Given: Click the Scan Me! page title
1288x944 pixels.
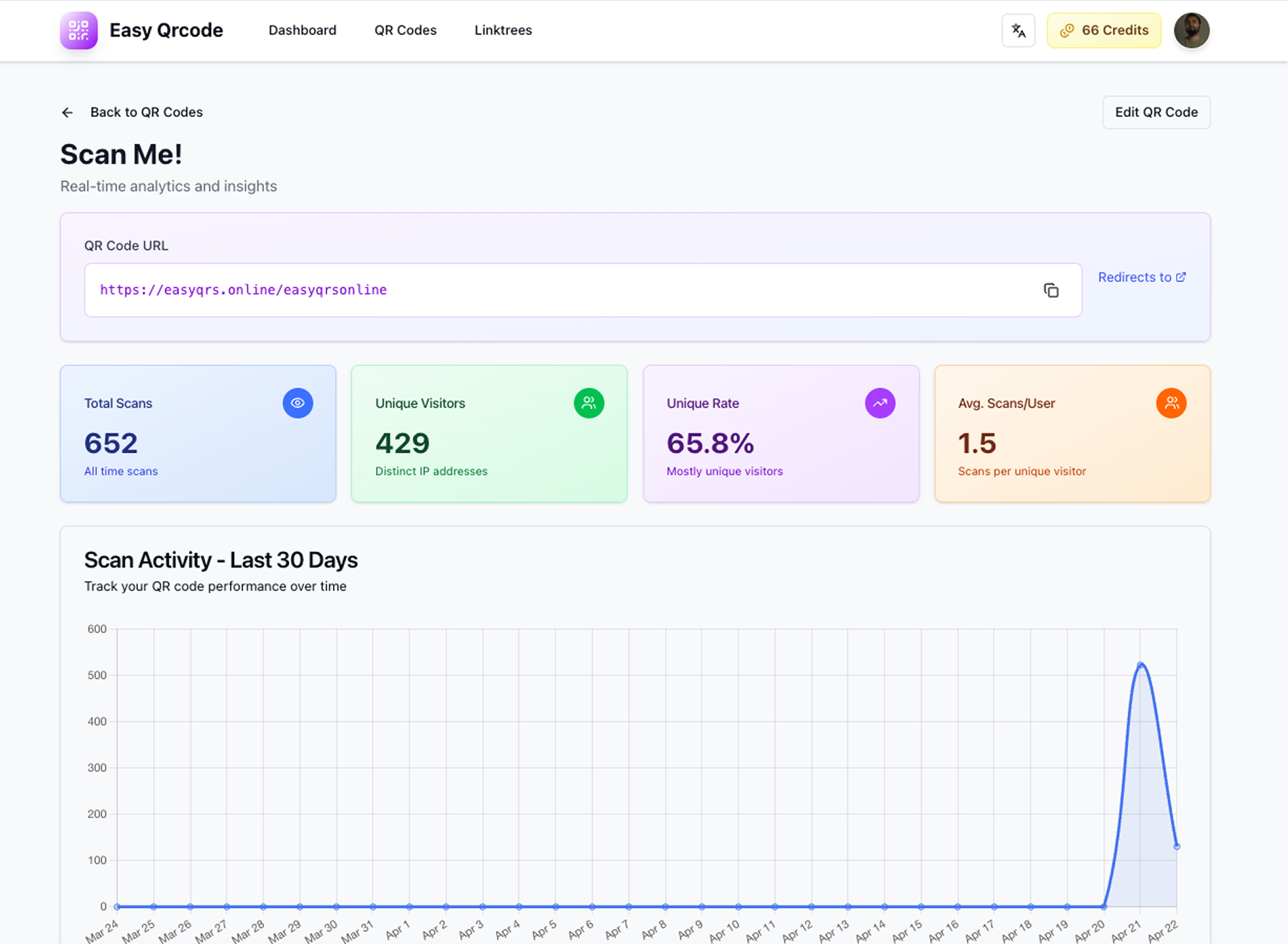Looking at the screenshot, I should pos(121,154).
